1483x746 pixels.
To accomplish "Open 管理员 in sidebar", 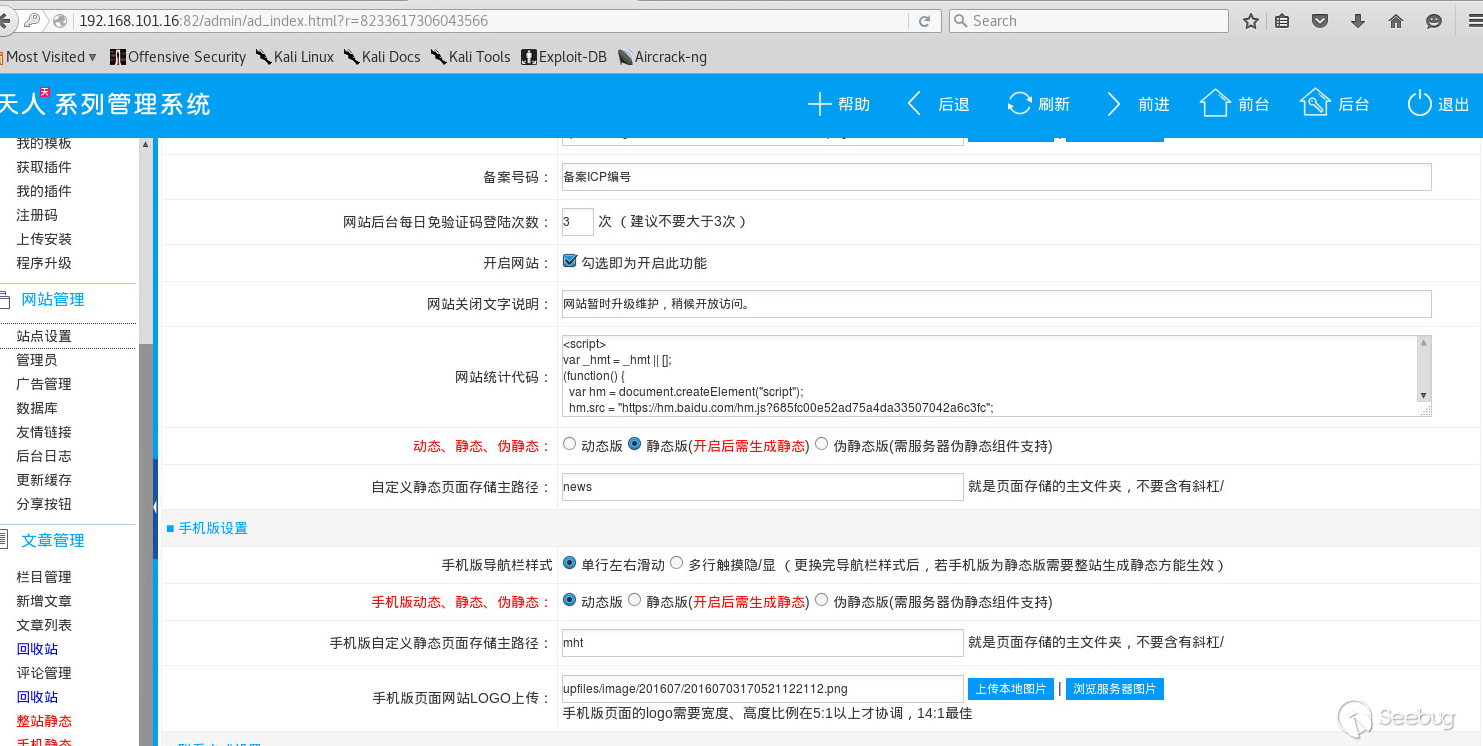I will pyautogui.click(x=37, y=360).
